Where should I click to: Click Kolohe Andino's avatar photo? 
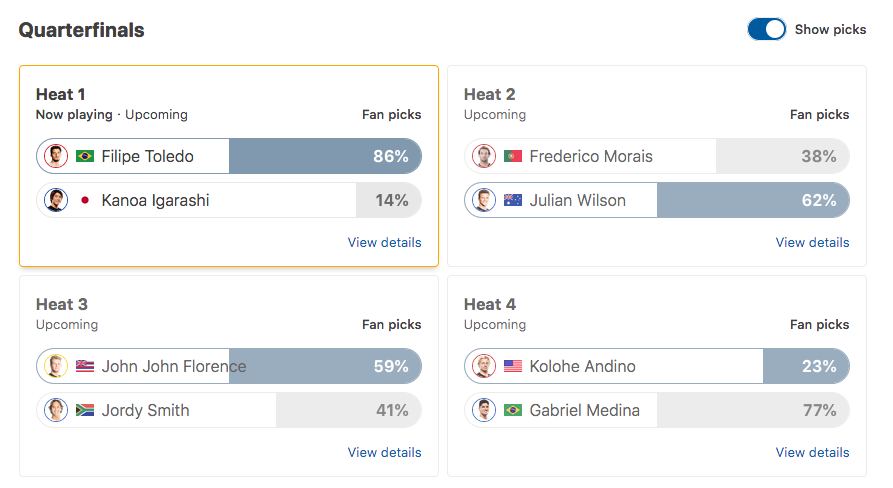(x=484, y=366)
